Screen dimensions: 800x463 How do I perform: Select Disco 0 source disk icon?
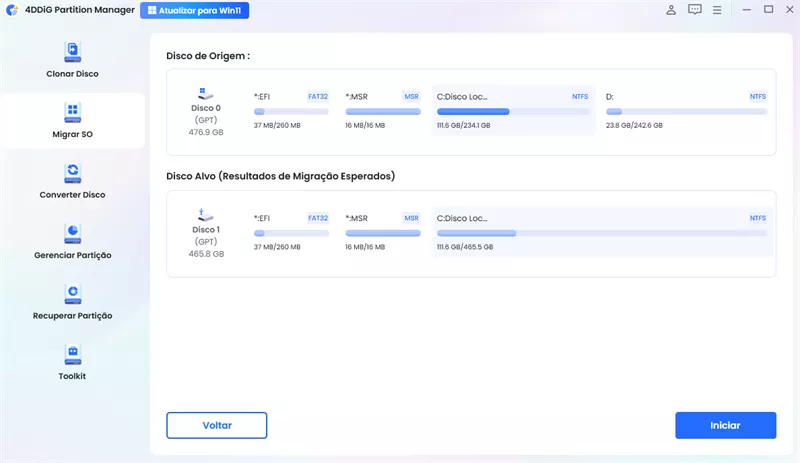[206, 92]
